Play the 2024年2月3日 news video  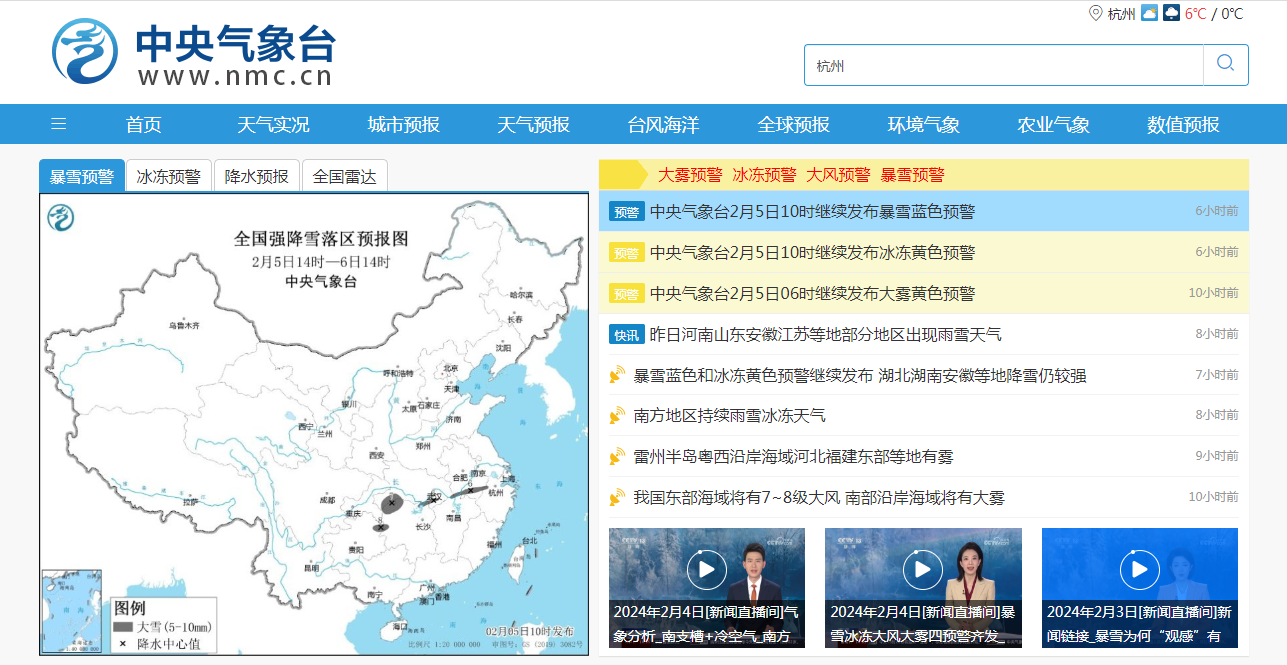tap(1139, 570)
